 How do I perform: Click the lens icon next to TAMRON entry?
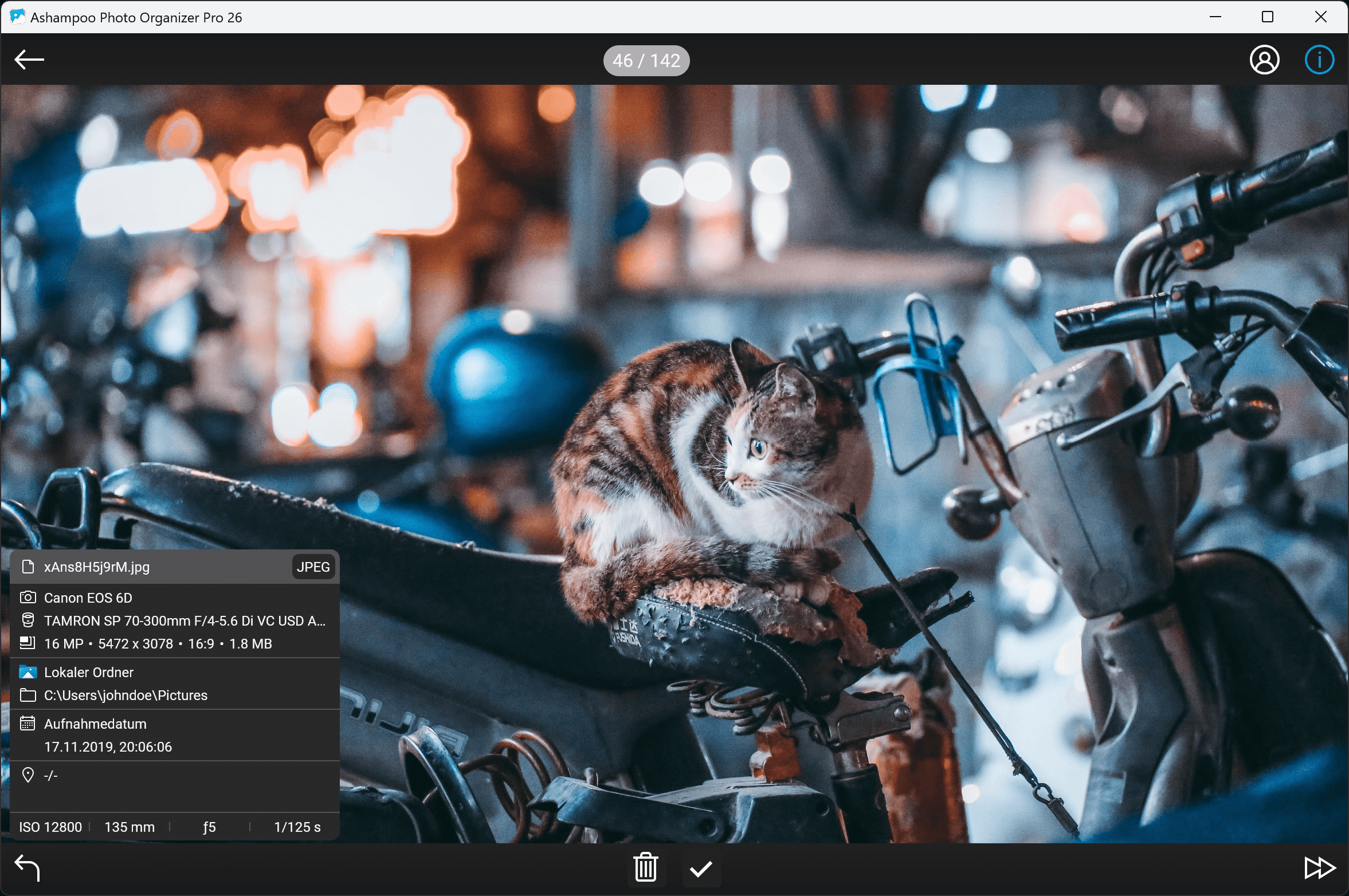[28, 620]
